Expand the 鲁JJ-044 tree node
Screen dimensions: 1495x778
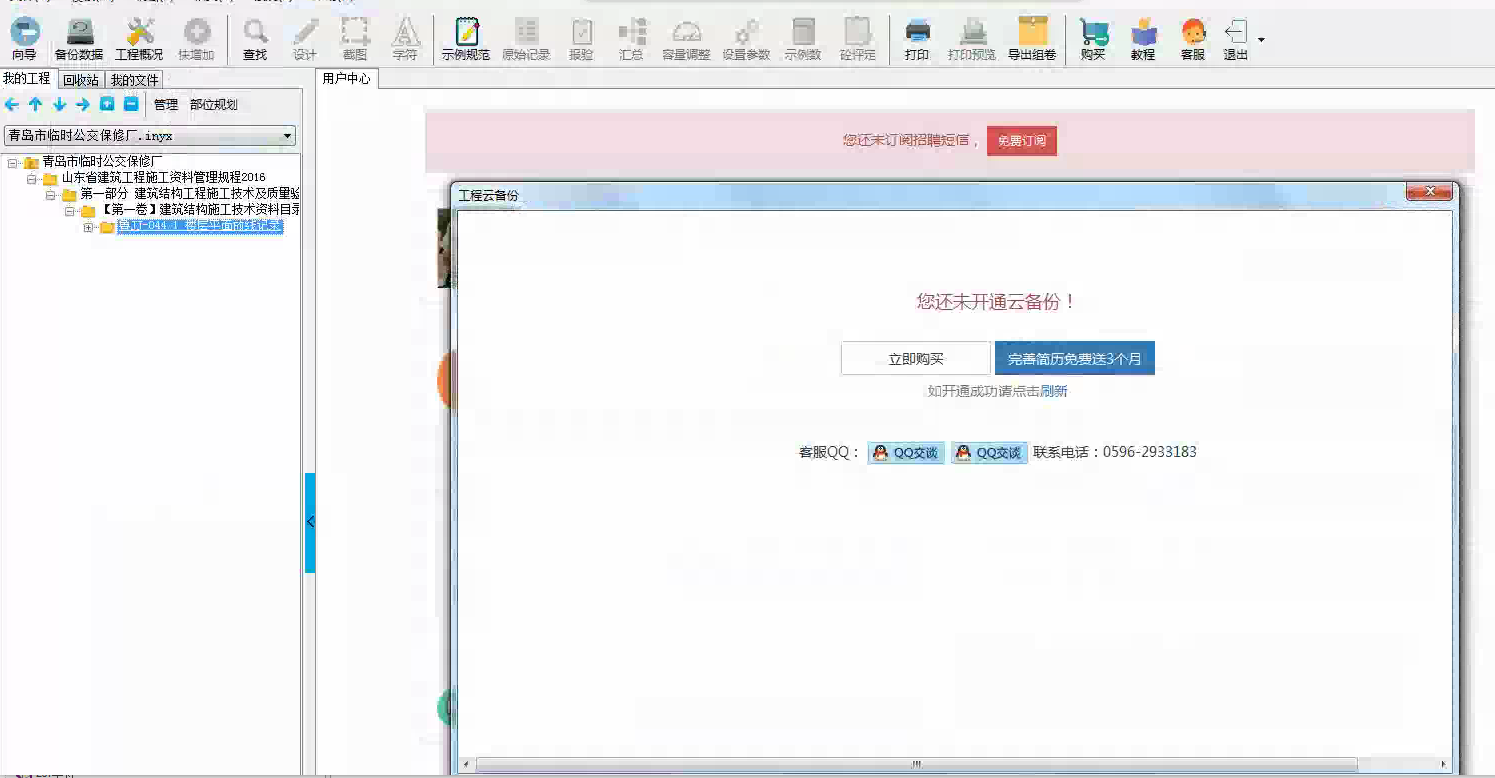(88, 227)
